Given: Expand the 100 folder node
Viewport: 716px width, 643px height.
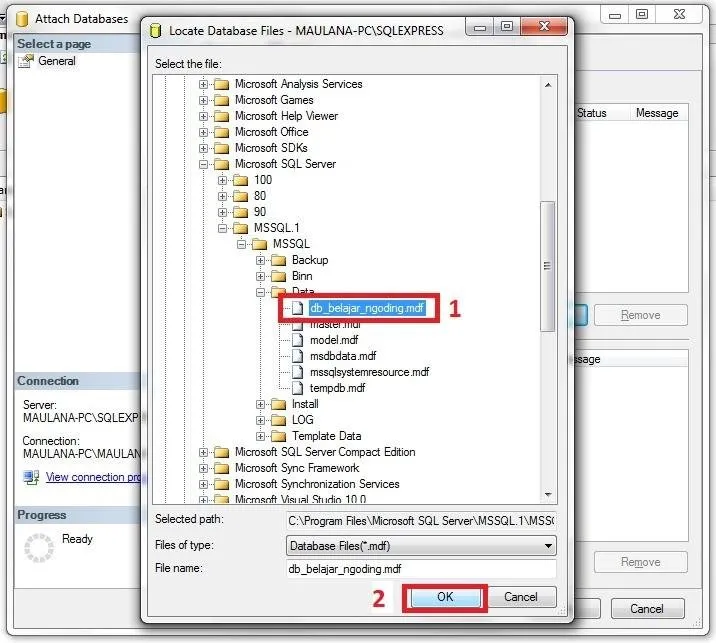Looking at the screenshot, I should coord(222,180).
